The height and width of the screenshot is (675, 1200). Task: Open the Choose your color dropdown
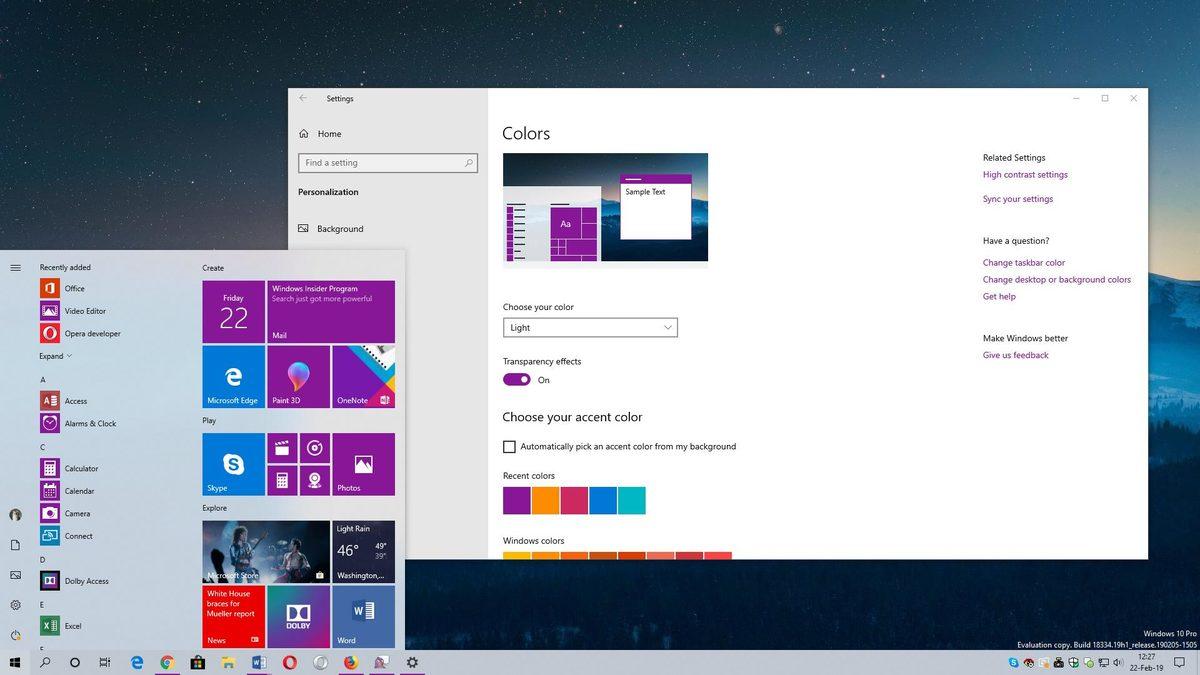[x=590, y=327]
